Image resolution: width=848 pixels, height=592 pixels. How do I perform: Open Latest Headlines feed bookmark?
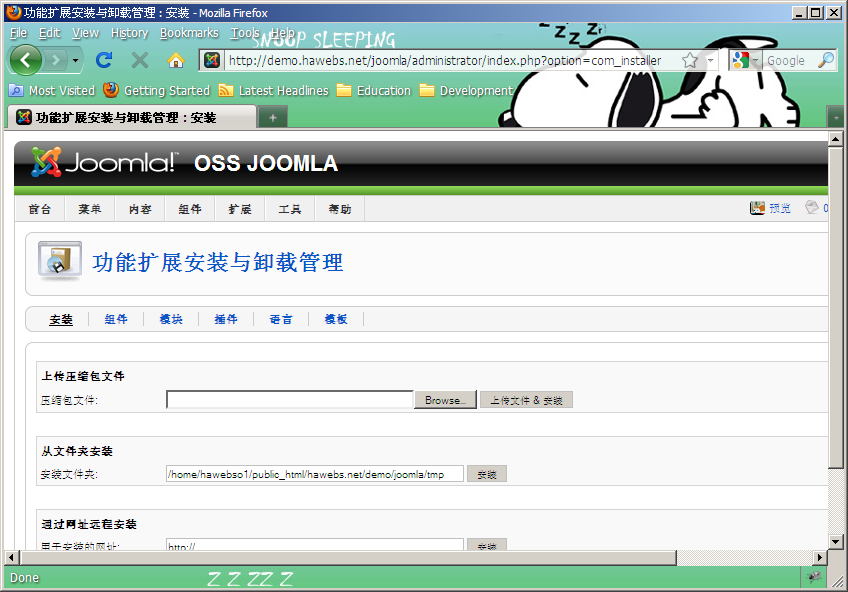click(x=273, y=90)
